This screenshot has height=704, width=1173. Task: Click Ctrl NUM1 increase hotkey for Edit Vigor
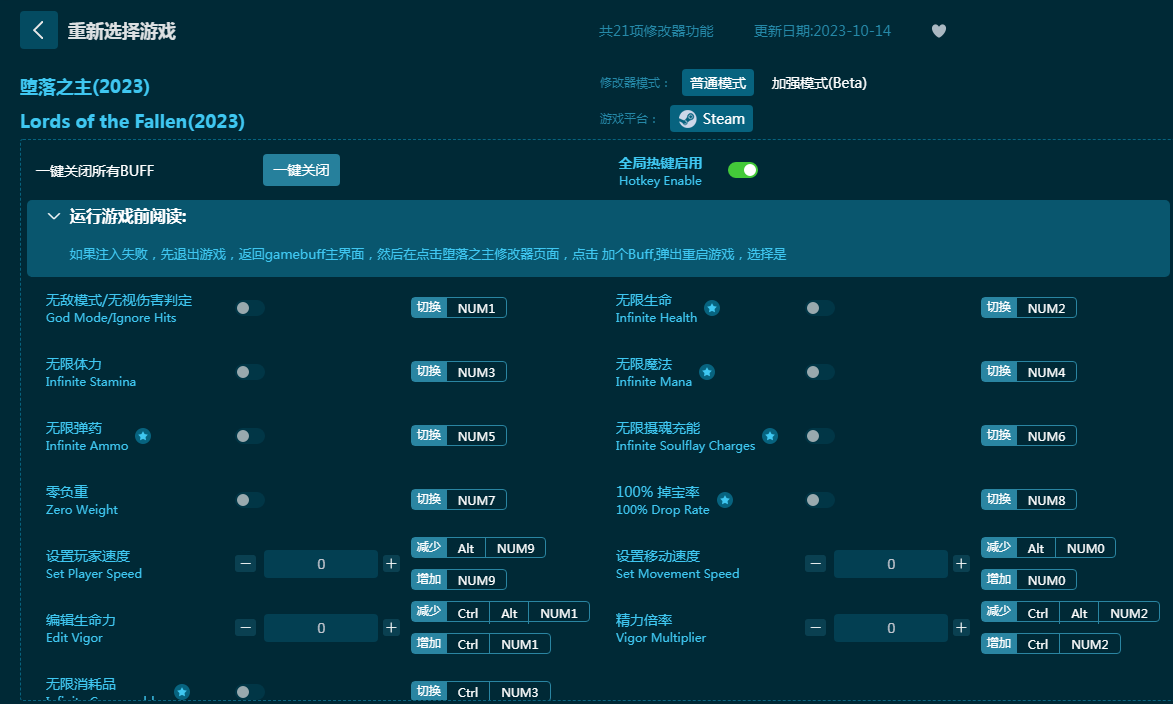pyautogui.click(x=481, y=644)
